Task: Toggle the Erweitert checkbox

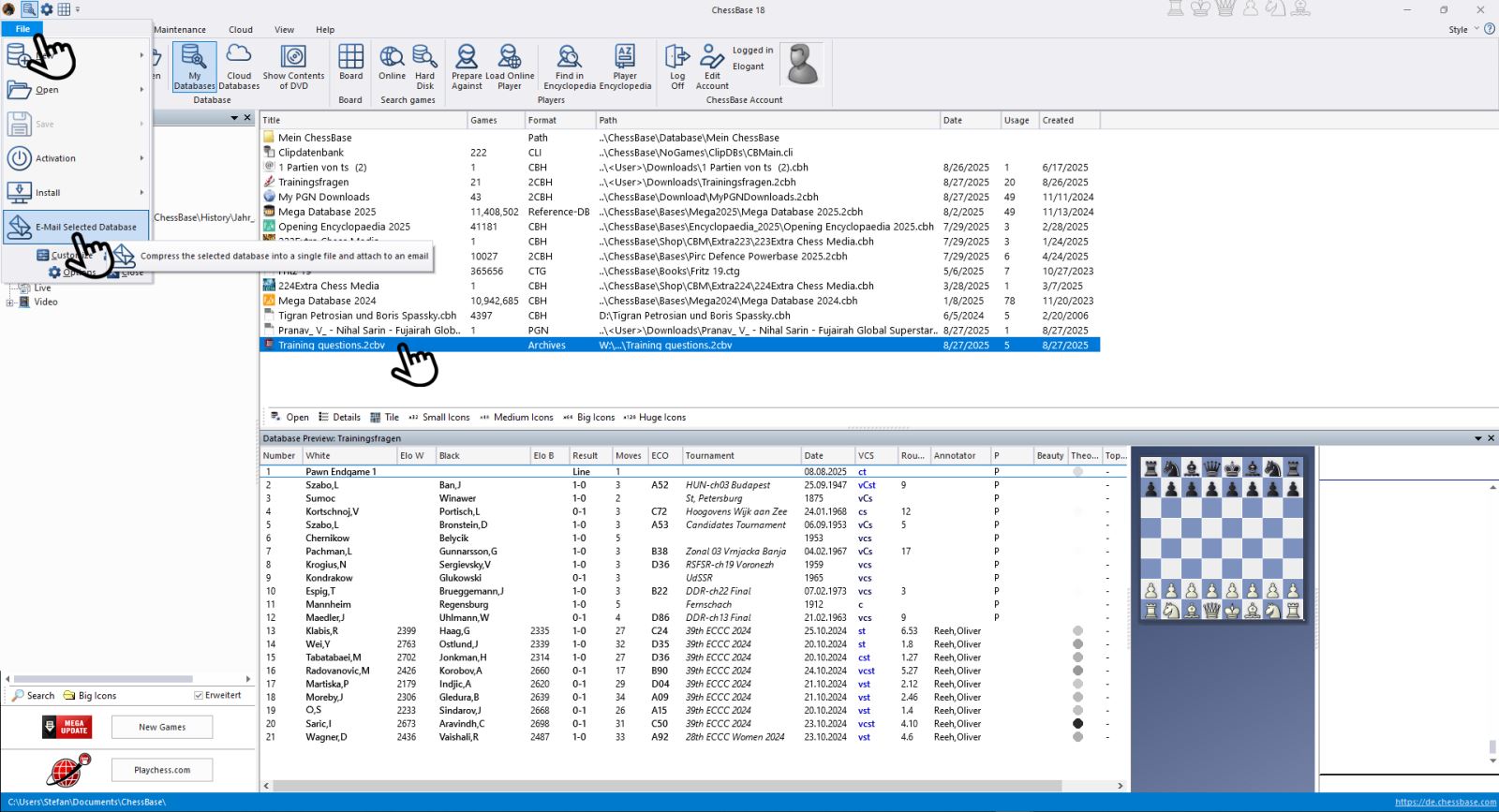Action: pyautogui.click(x=199, y=696)
